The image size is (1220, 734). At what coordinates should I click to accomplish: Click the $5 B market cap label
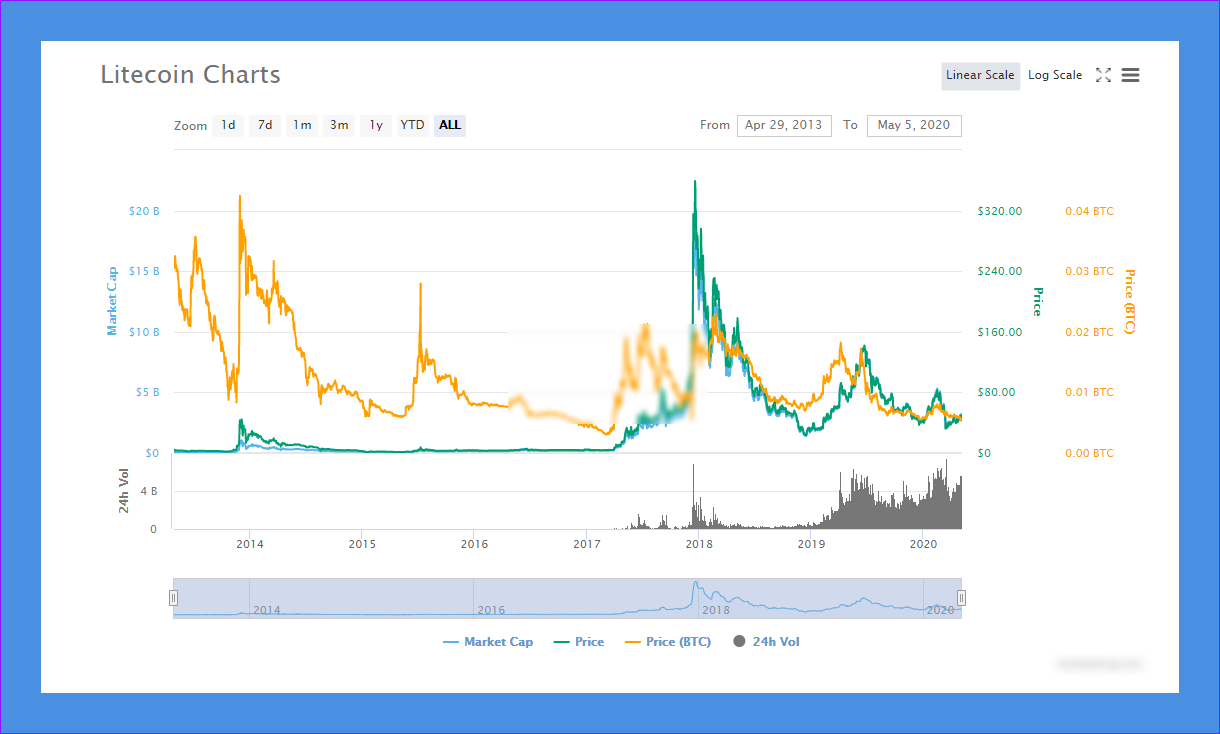click(x=147, y=392)
